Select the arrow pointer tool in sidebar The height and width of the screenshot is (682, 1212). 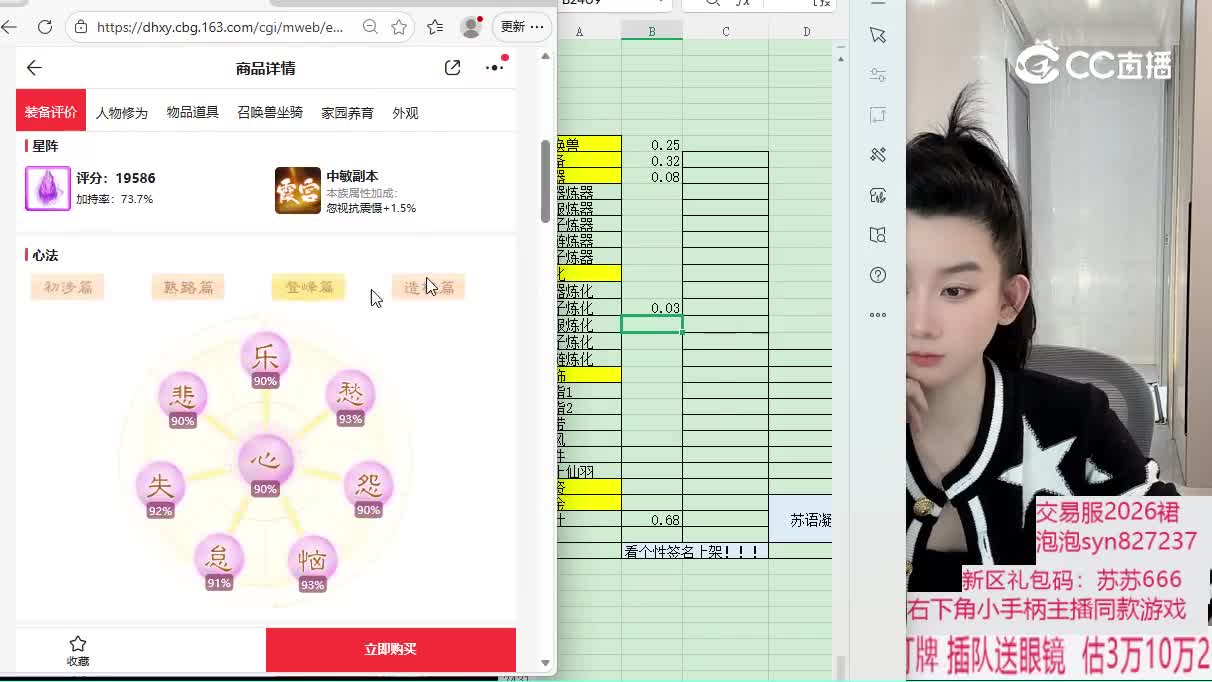click(x=878, y=35)
